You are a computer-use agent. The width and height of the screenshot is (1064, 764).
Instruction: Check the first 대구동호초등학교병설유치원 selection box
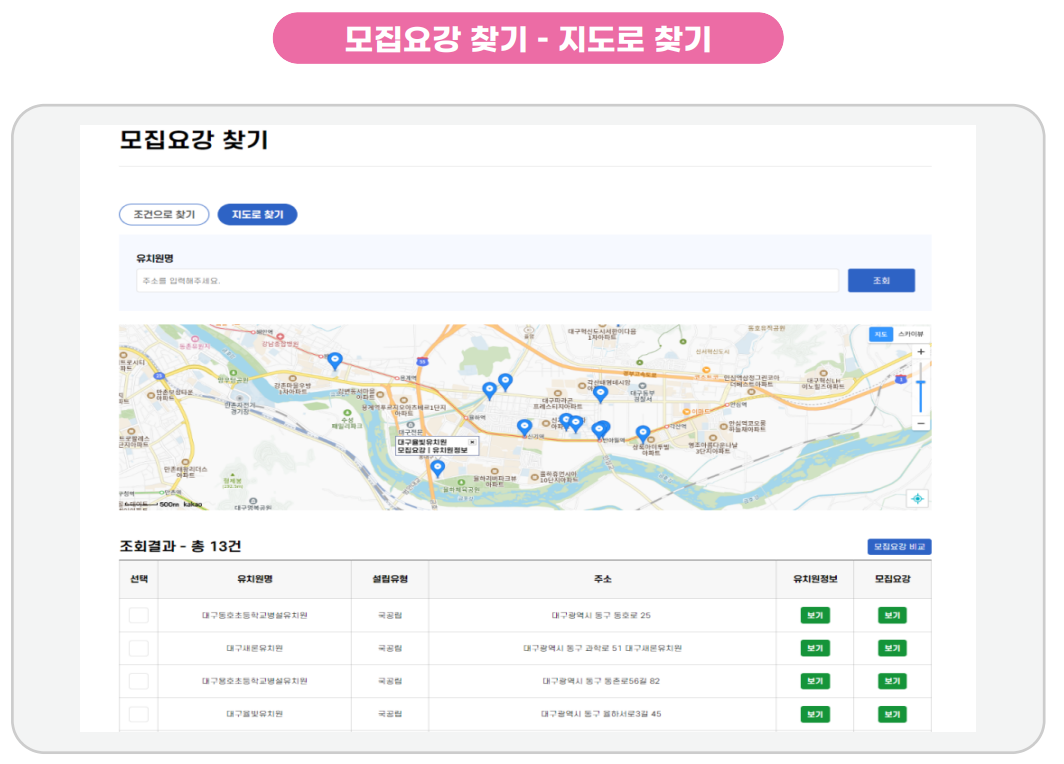point(138,615)
